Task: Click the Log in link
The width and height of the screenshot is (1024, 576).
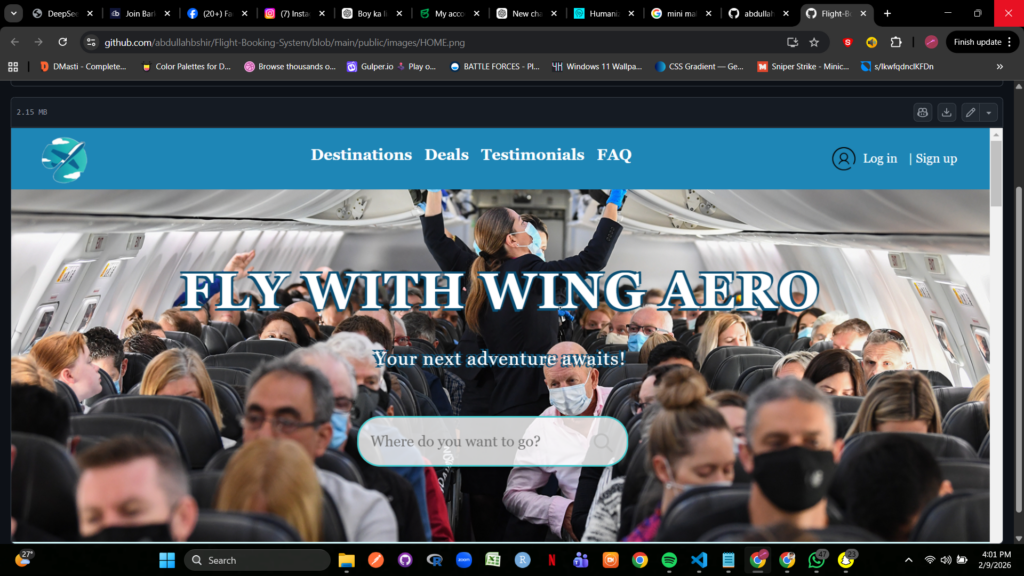Action: pyautogui.click(x=880, y=159)
